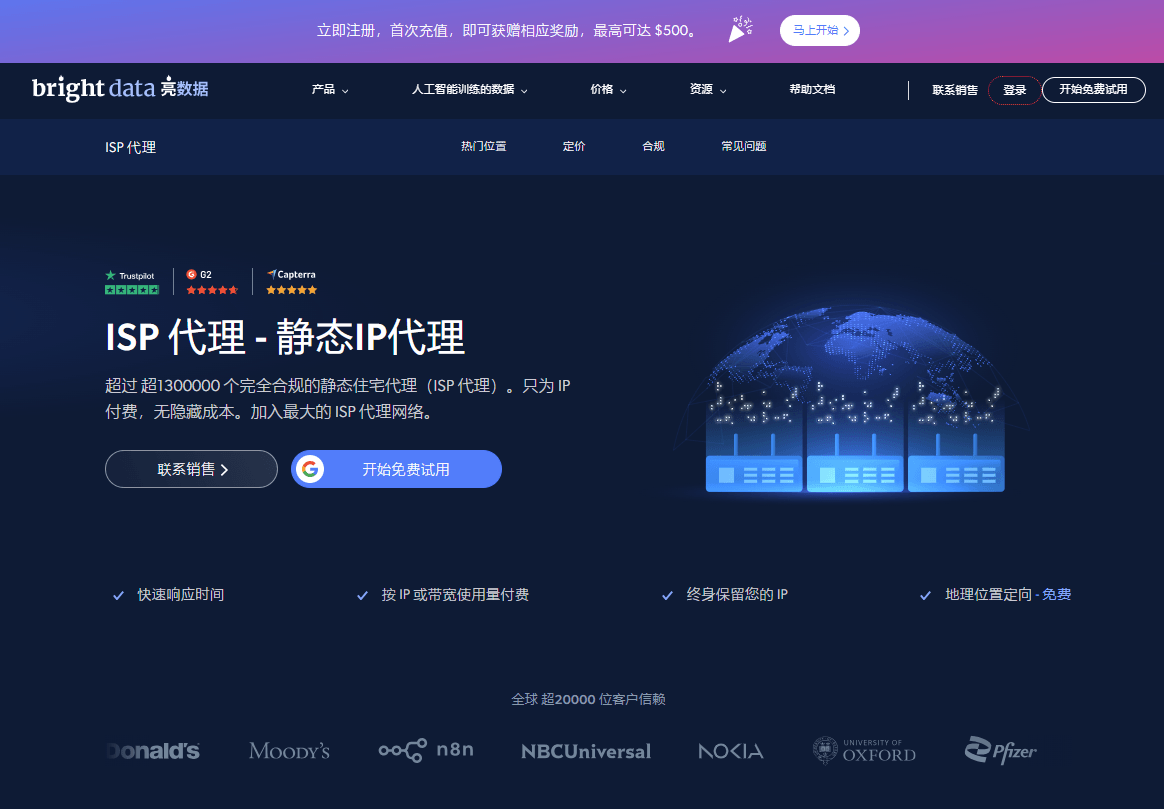Click the banner text about $500 reward
This screenshot has width=1164, height=809.
coord(507,30)
